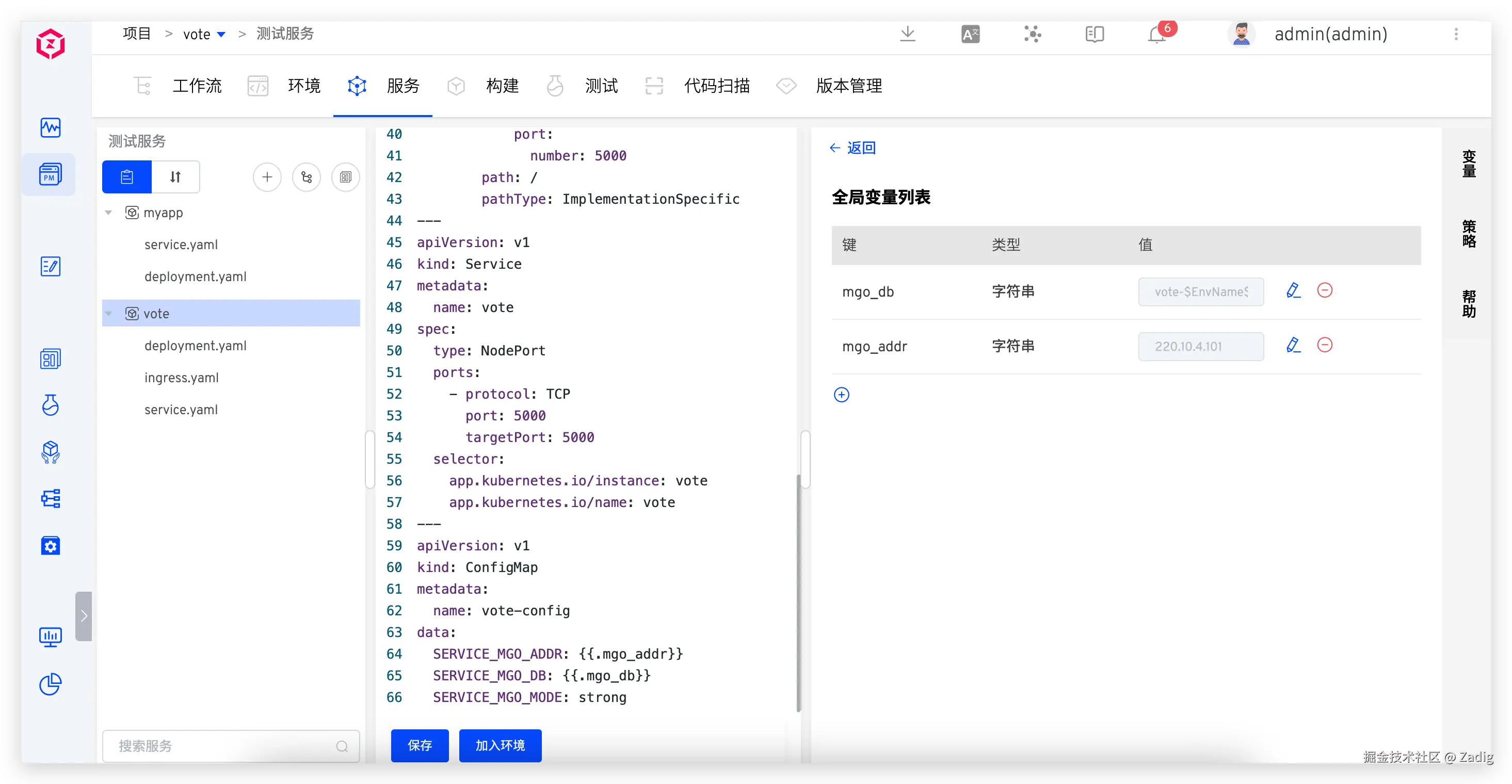Click the download icon in header
1512x784 pixels.
(x=907, y=34)
